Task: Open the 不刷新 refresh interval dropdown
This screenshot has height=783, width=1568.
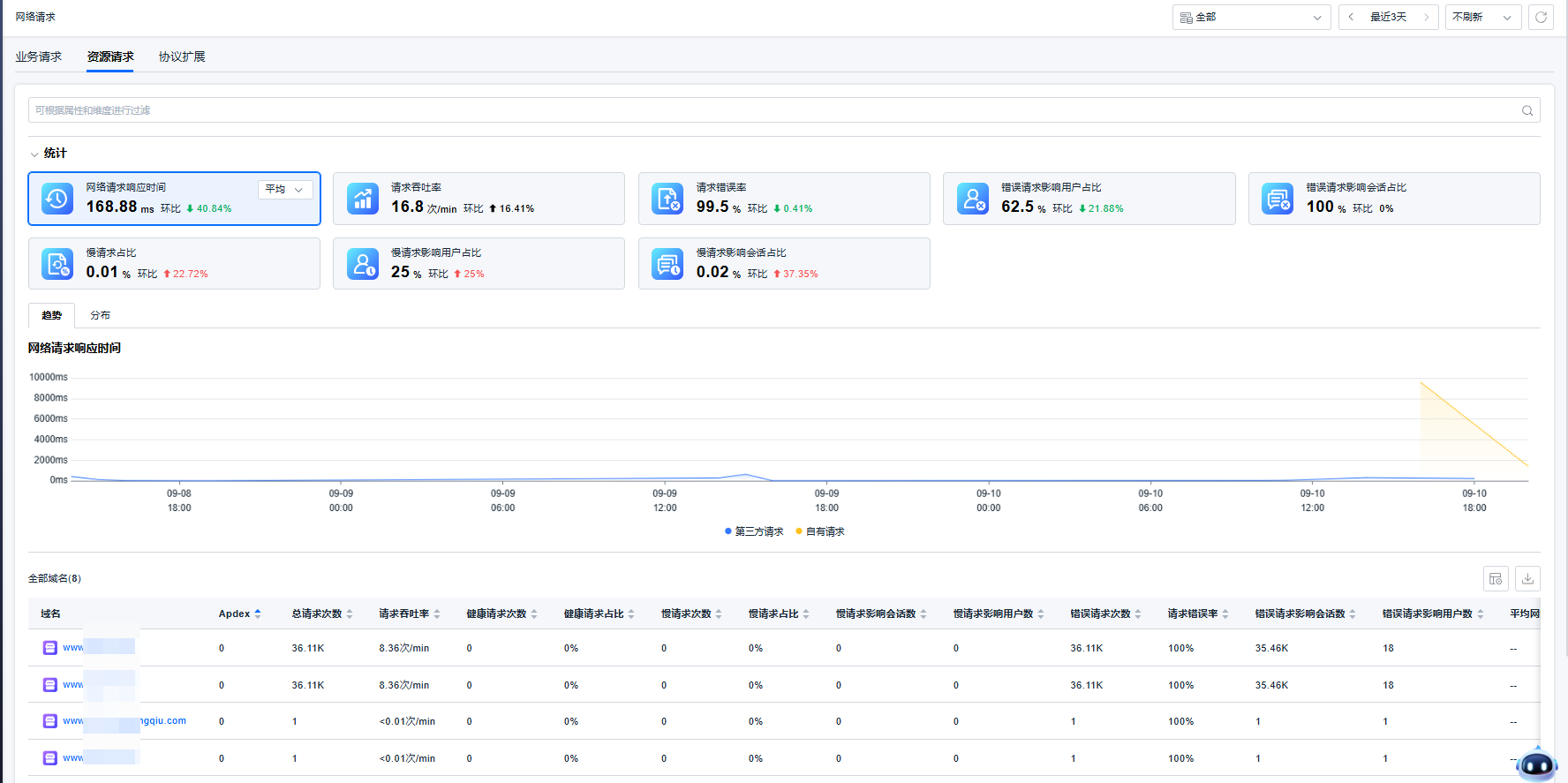Action: 1482,17
